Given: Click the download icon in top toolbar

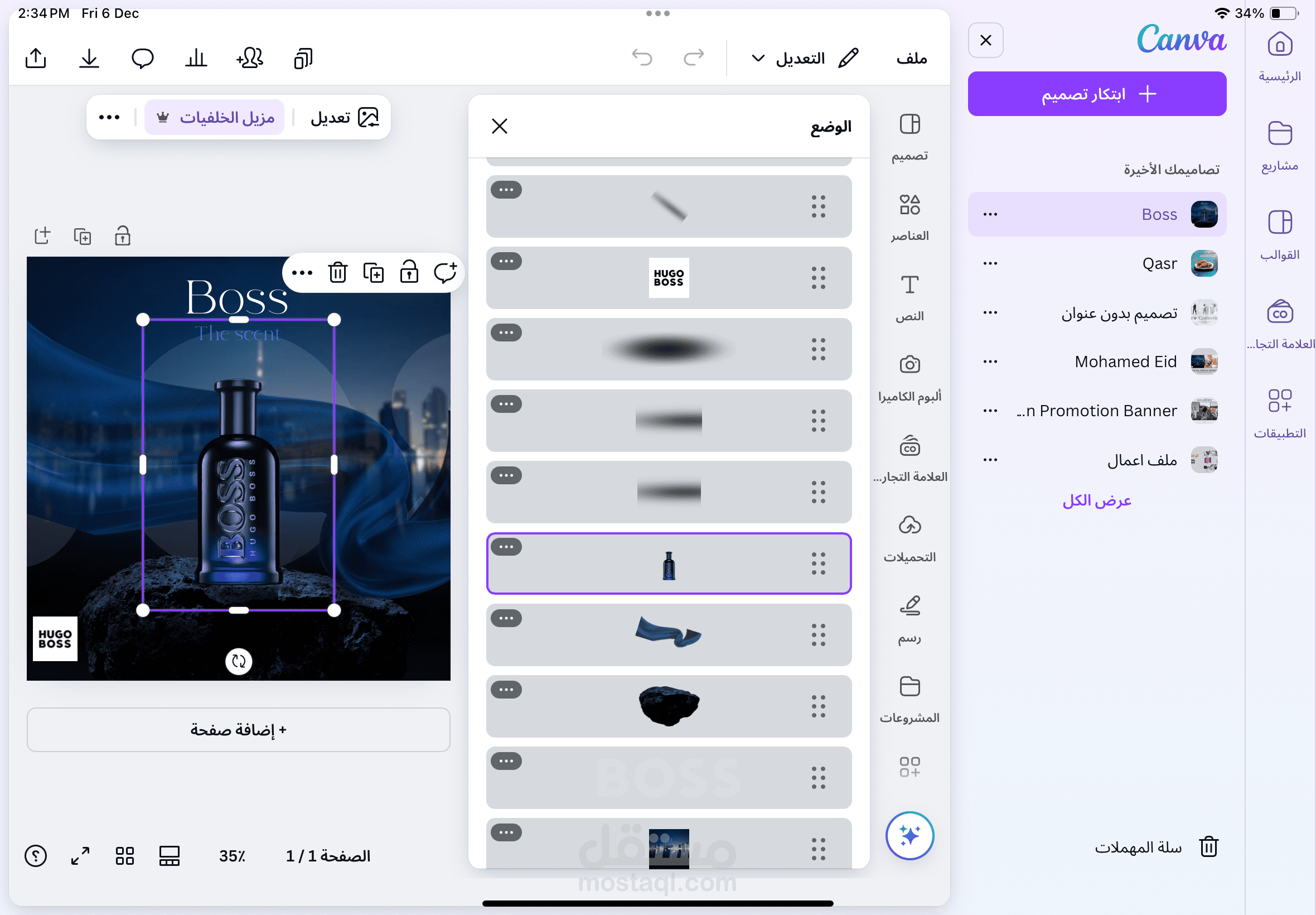Looking at the screenshot, I should point(89,58).
